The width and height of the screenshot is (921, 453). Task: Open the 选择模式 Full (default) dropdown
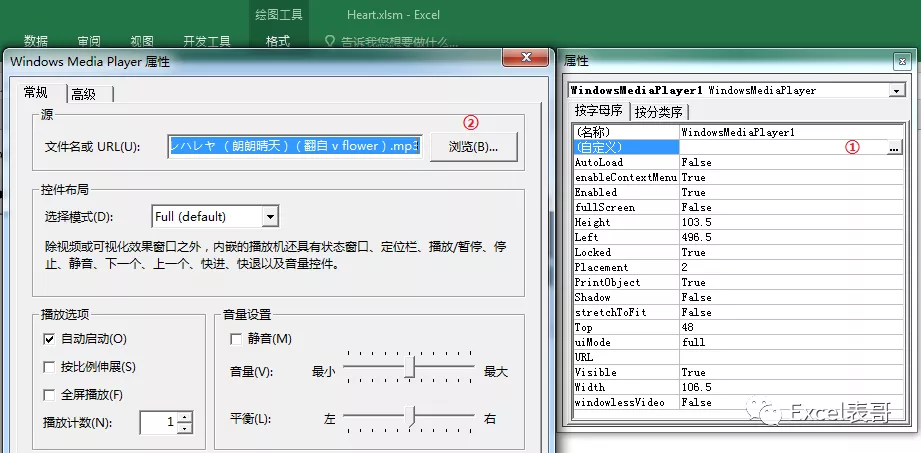point(270,217)
